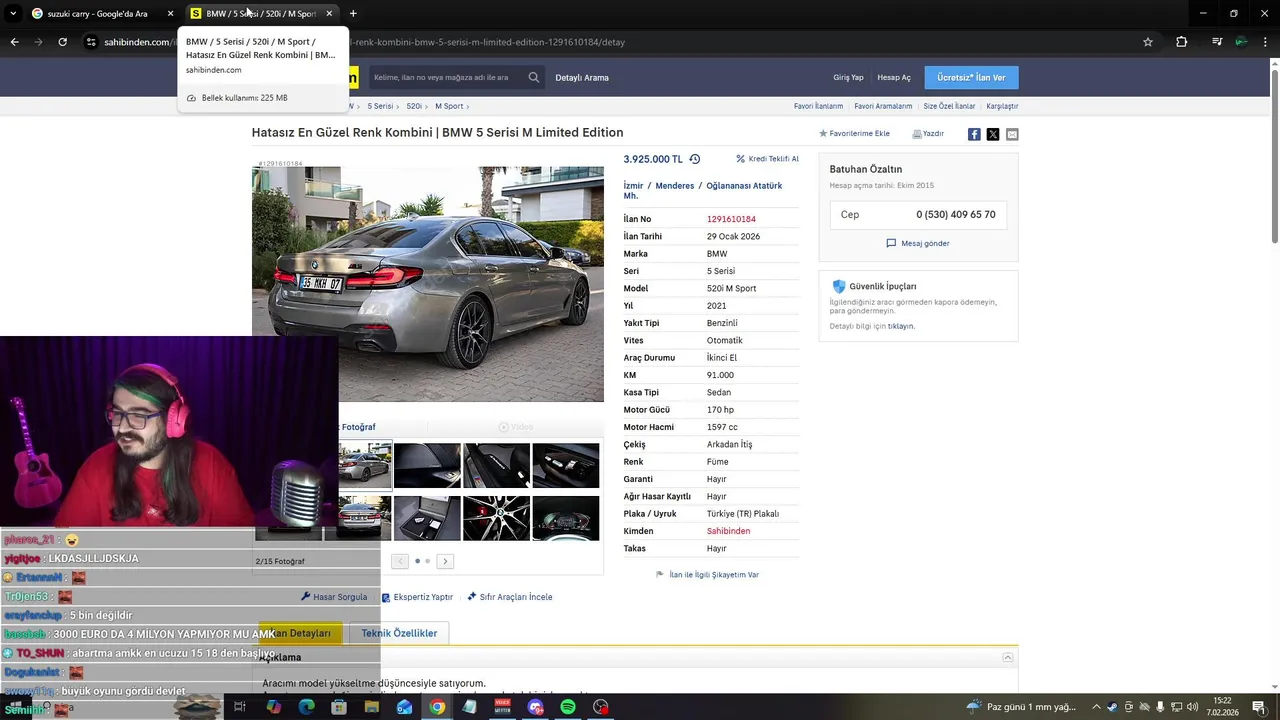This screenshot has height=720, width=1280.
Task: Click listing number 1291610184
Action: (731, 219)
